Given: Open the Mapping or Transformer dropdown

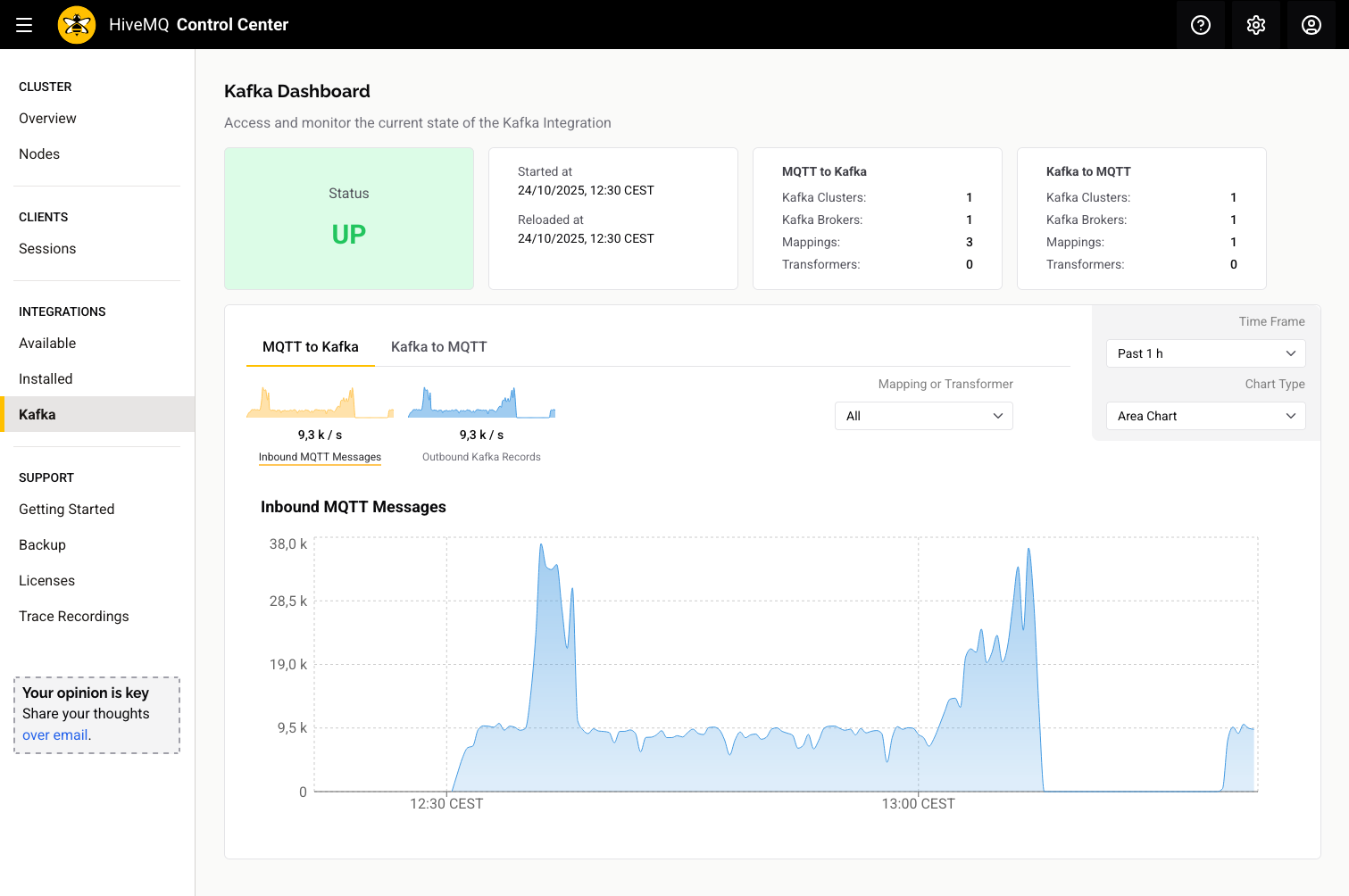Looking at the screenshot, I should pyautogui.click(x=923, y=416).
